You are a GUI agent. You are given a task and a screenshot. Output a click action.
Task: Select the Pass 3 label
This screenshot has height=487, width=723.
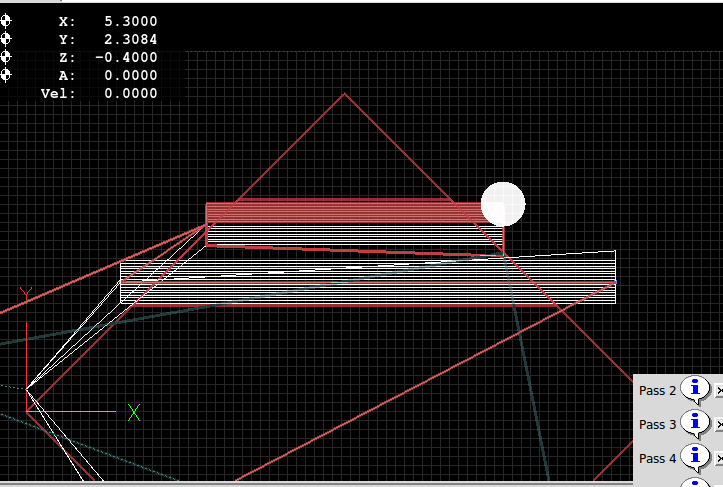click(657, 425)
